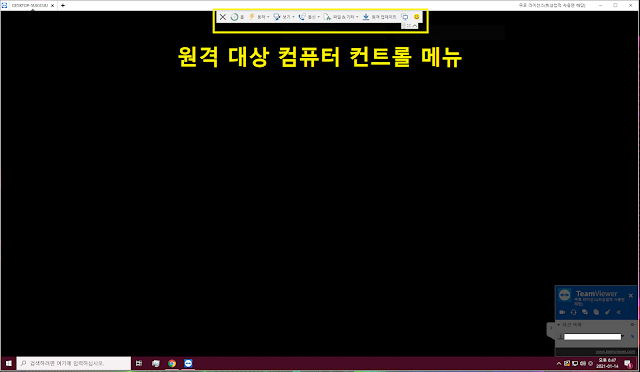
Task: Click the TeamViewer logo in tab bar
Action: coord(4,5)
